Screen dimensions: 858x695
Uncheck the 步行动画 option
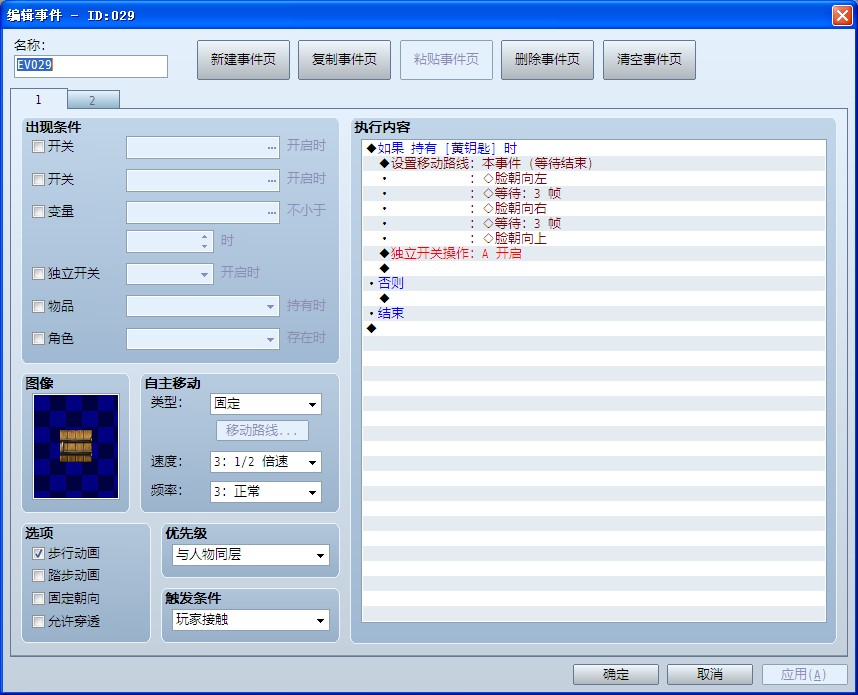coord(38,553)
